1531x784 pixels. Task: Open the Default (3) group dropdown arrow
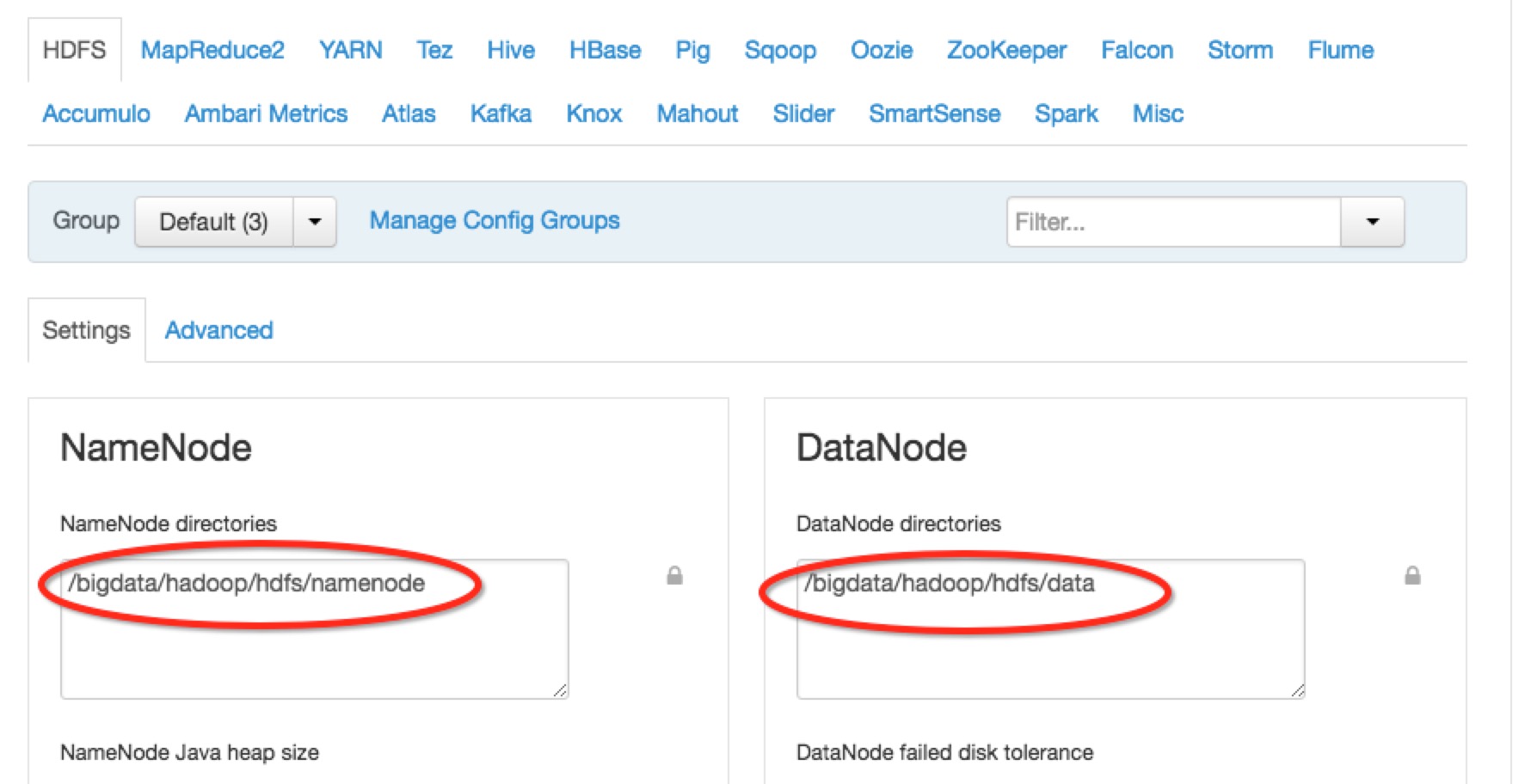pyautogui.click(x=315, y=222)
